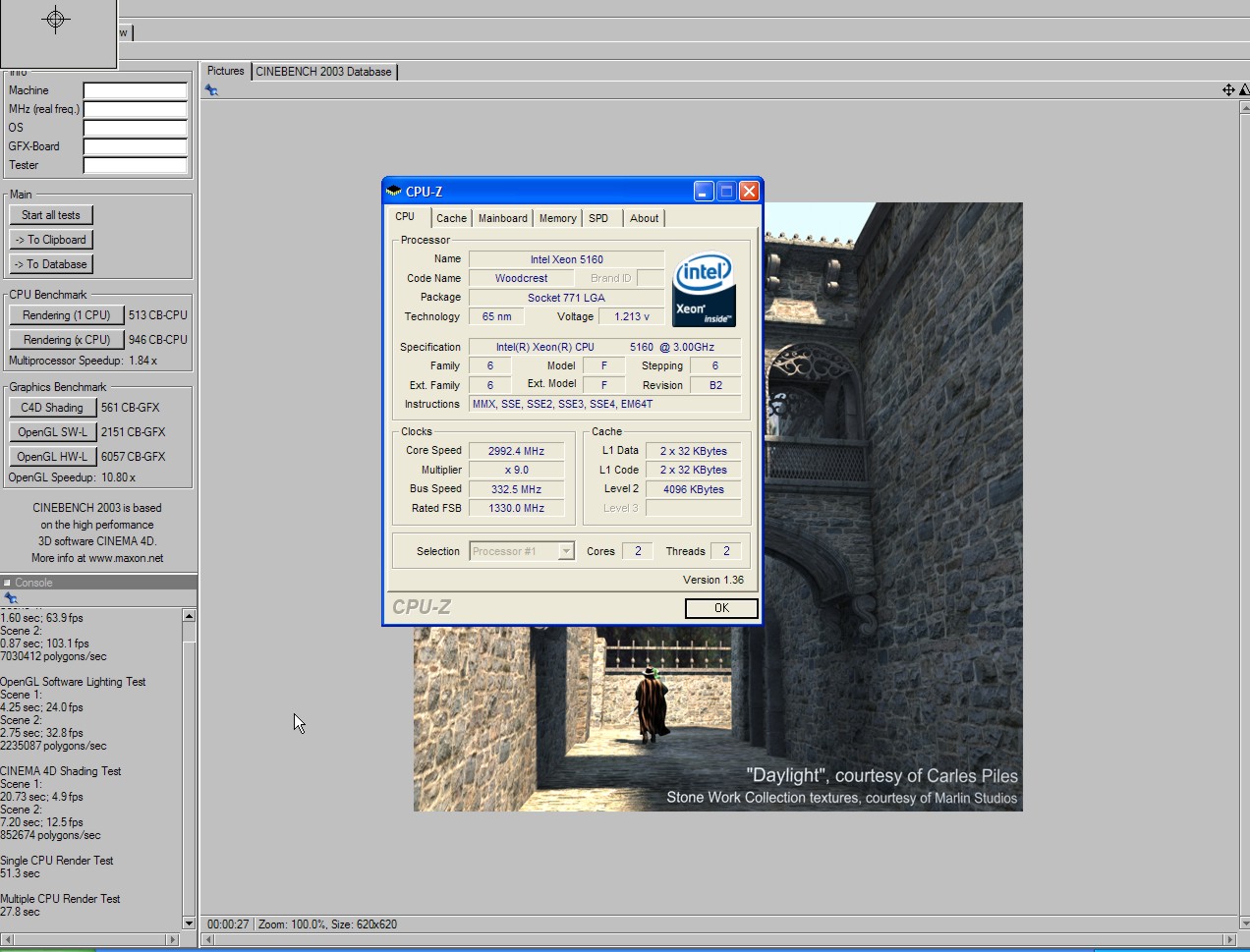1250x952 pixels.
Task: Click Start all tests button
Action: point(51,215)
